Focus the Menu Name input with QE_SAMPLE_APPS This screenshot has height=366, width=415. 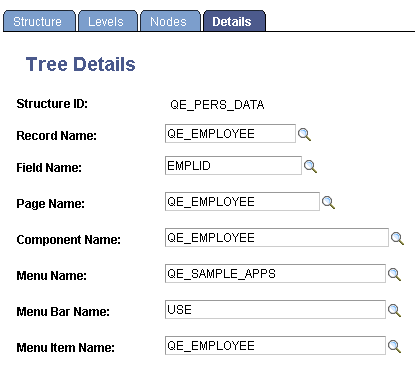click(x=275, y=274)
